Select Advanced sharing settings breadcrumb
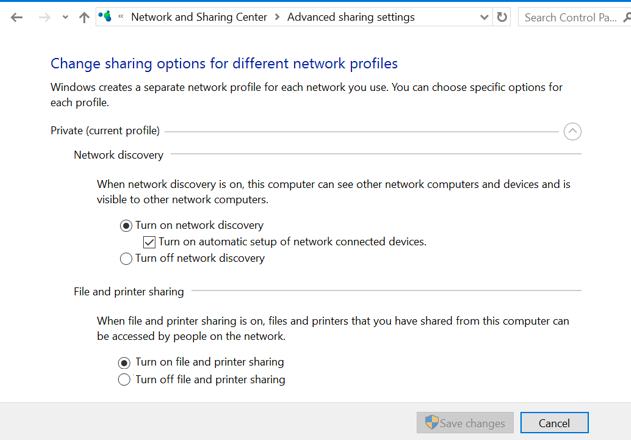 [350, 17]
